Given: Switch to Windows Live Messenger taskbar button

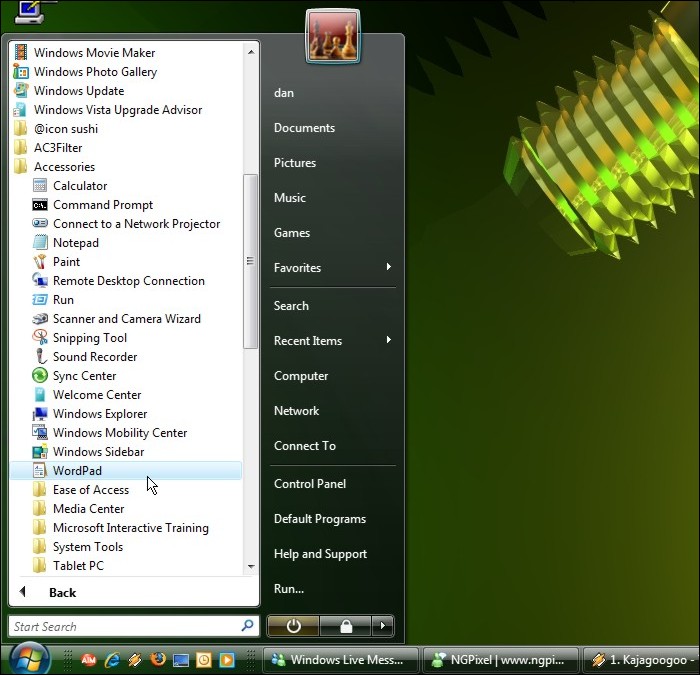Looking at the screenshot, I should [340, 660].
